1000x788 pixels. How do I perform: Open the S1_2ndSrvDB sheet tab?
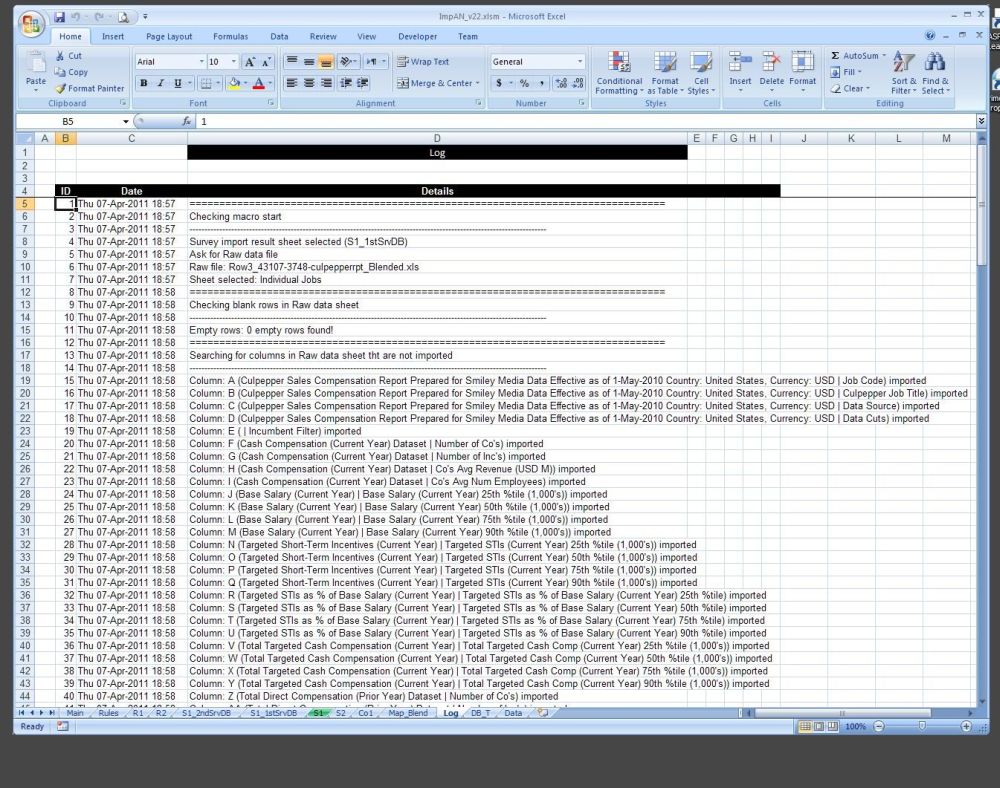pos(205,713)
